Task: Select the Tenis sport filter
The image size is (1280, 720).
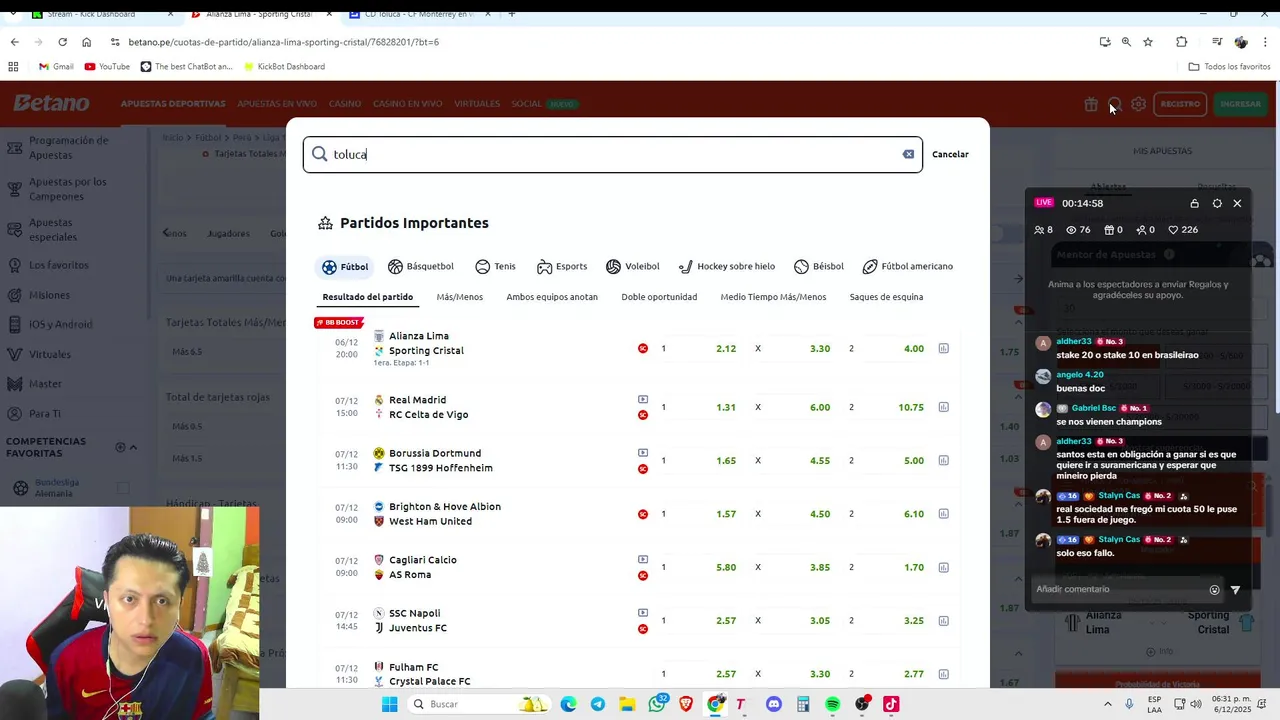Action: (496, 267)
